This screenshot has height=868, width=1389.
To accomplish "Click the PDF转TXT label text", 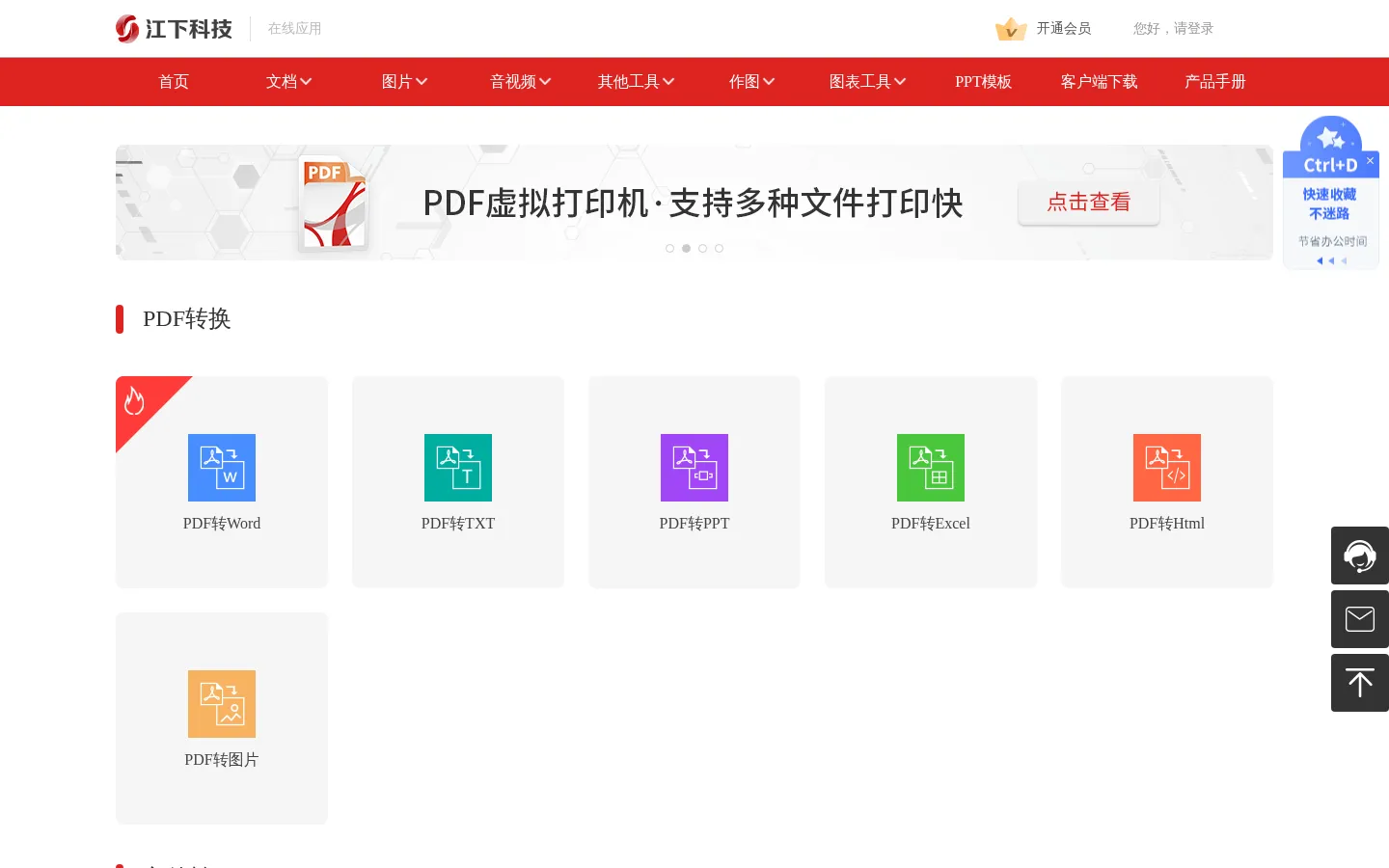I will [458, 524].
